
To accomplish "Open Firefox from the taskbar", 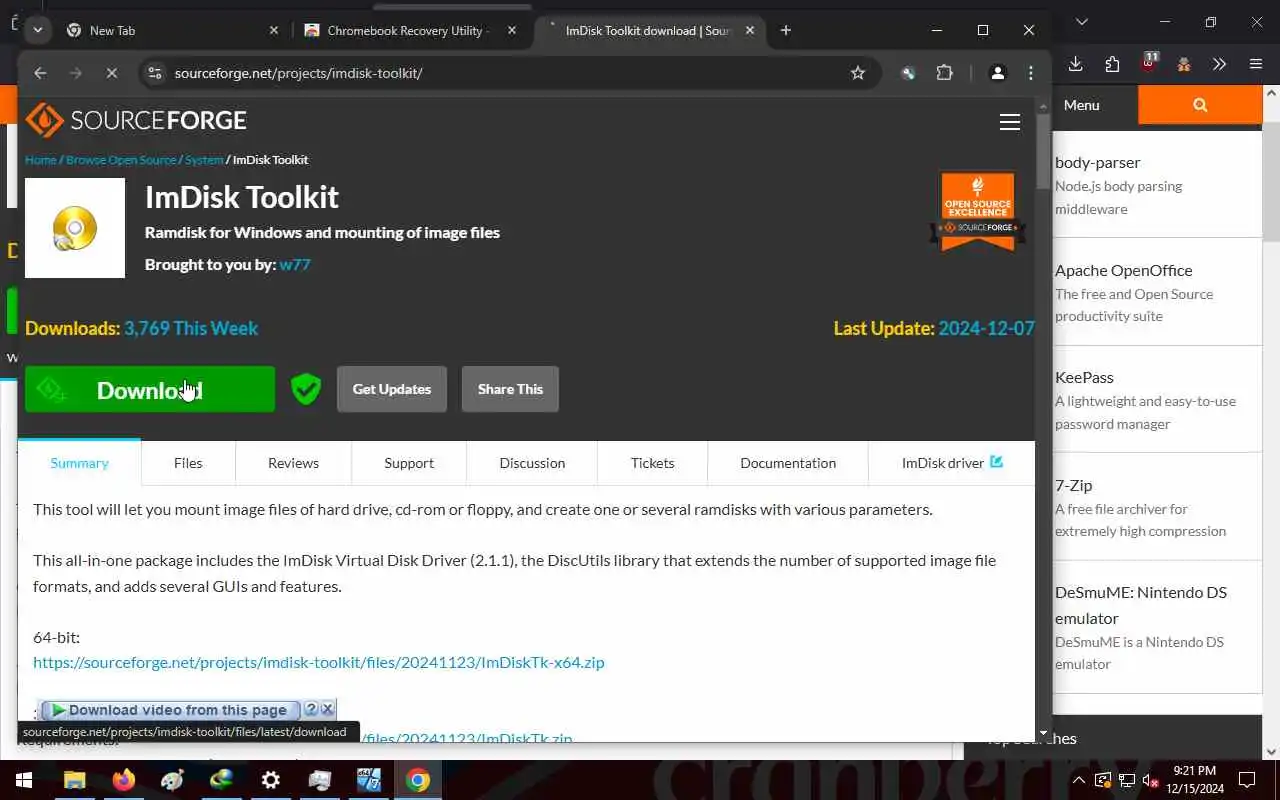I will click(x=124, y=780).
